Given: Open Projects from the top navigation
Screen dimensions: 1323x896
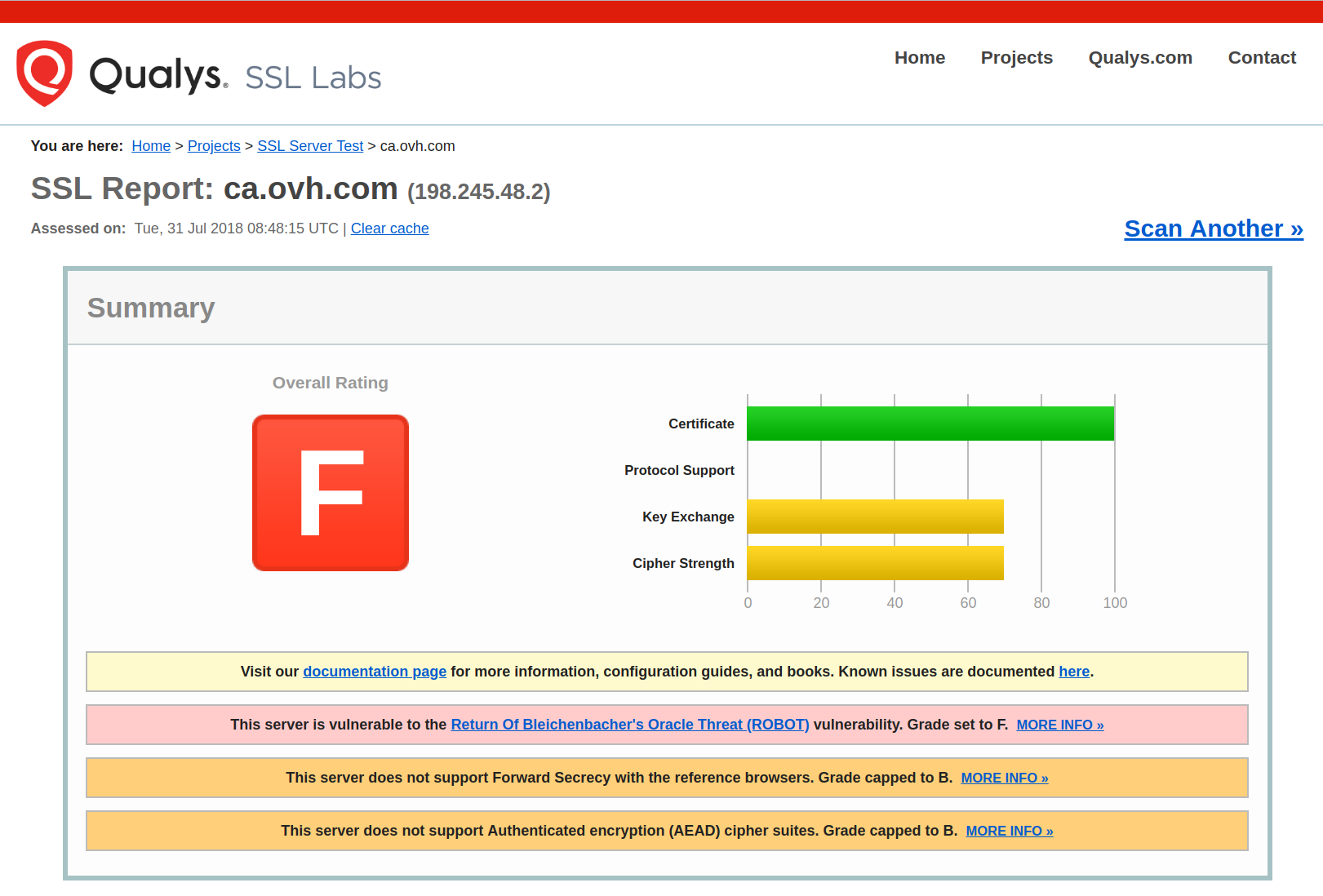Looking at the screenshot, I should coord(1016,58).
